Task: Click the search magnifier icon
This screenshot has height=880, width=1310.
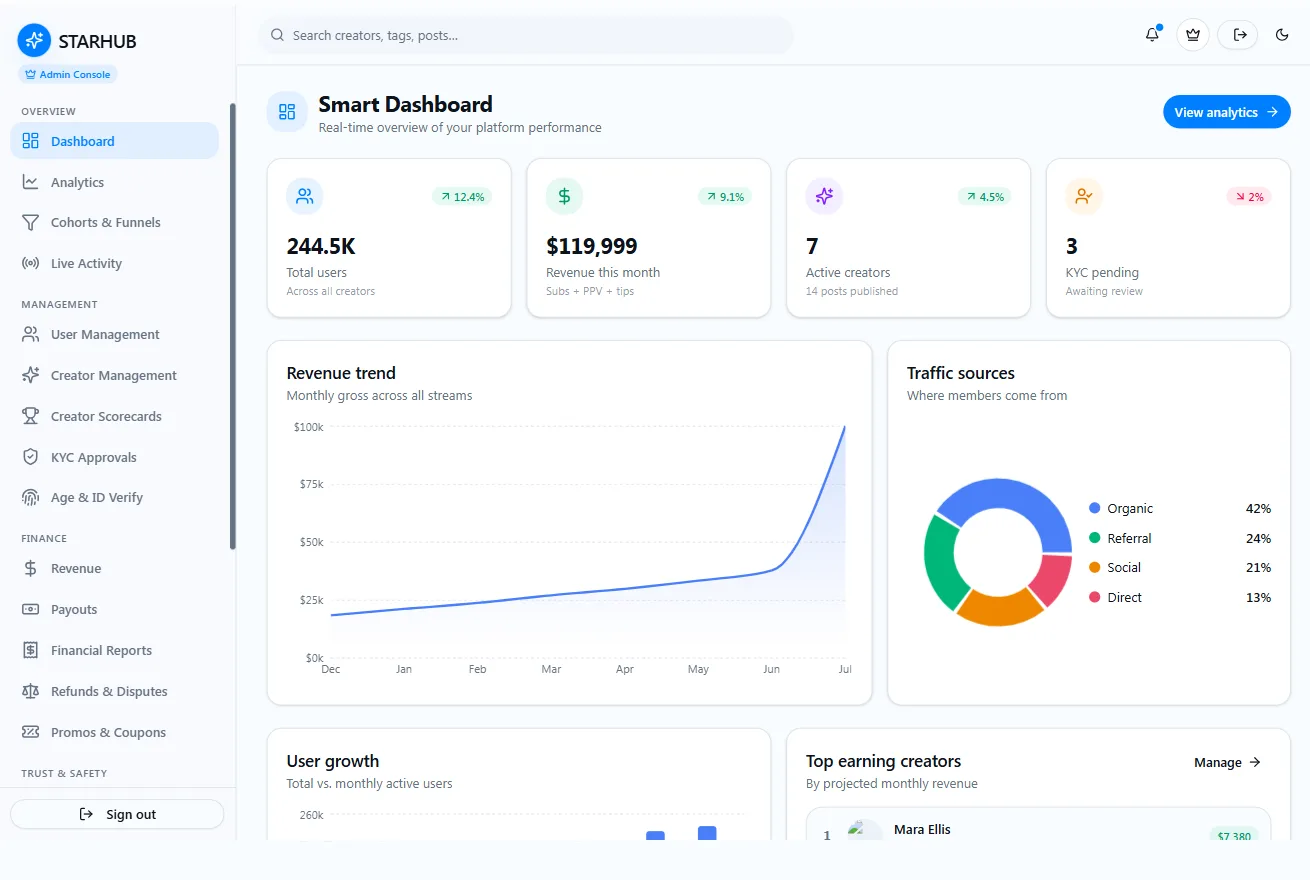Action: [x=278, y=35]
